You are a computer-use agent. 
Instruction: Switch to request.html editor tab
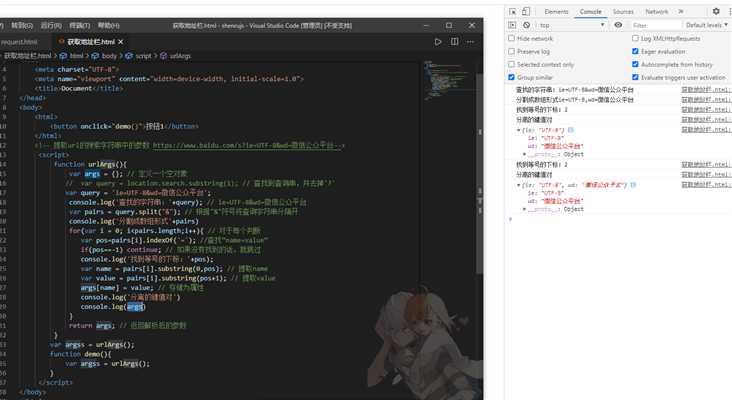click(x=19, y=42)
